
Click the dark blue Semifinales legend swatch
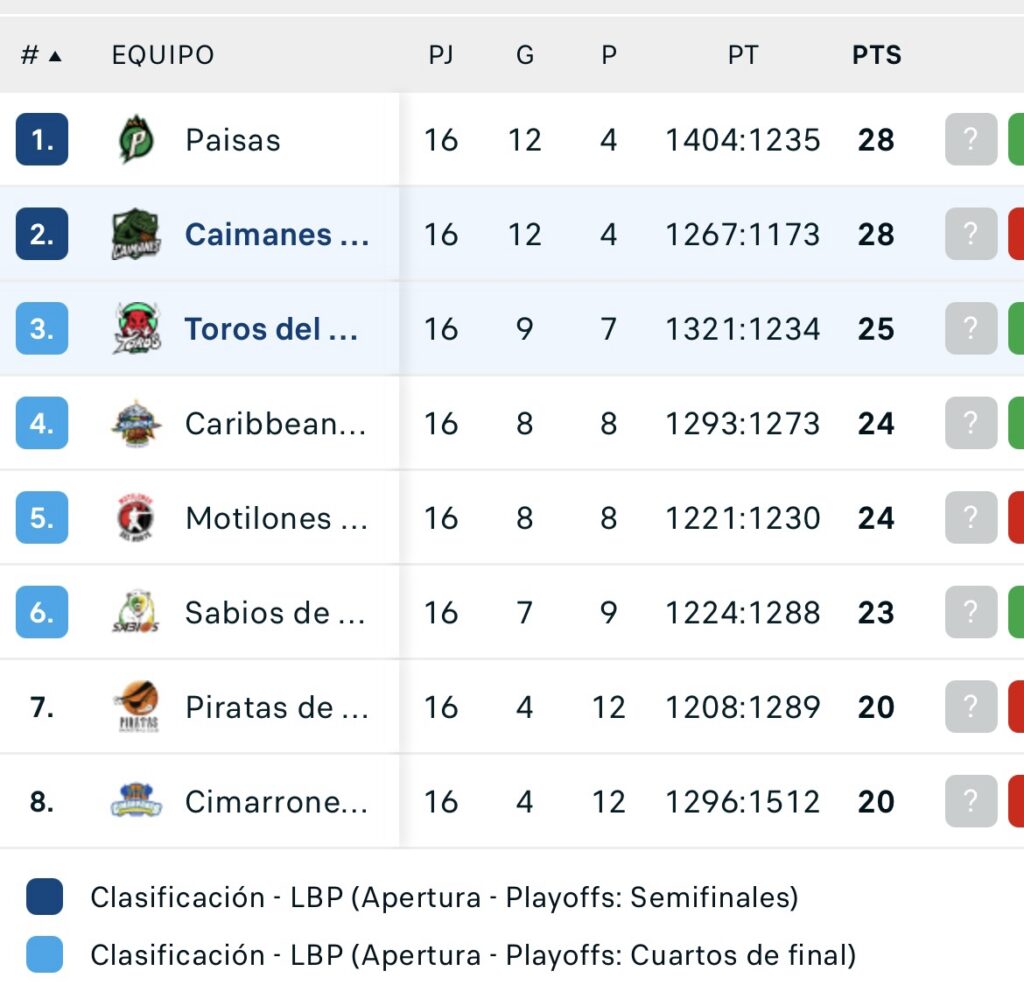point(45,897)
